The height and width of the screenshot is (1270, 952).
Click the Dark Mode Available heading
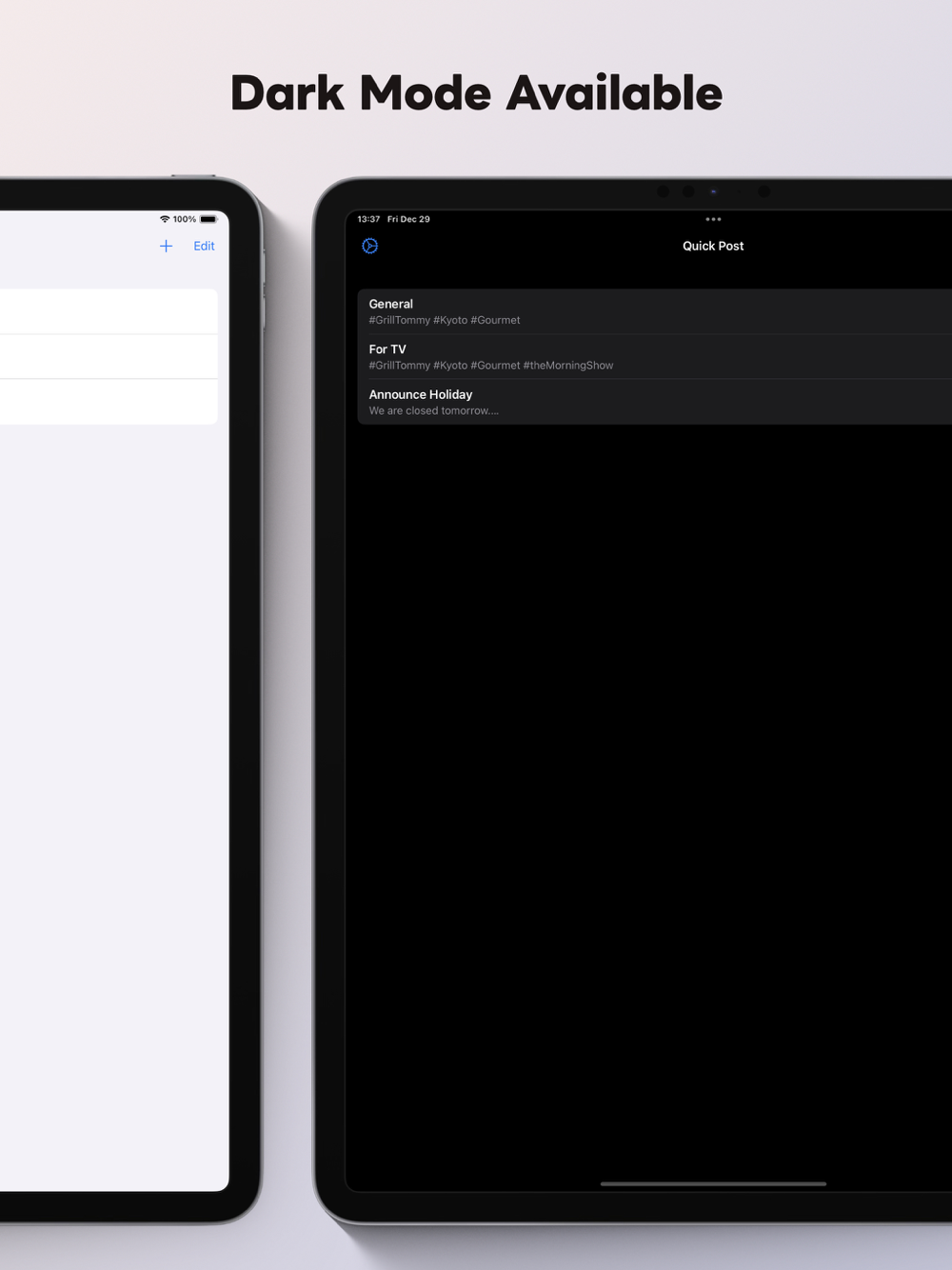click(476, 93)
